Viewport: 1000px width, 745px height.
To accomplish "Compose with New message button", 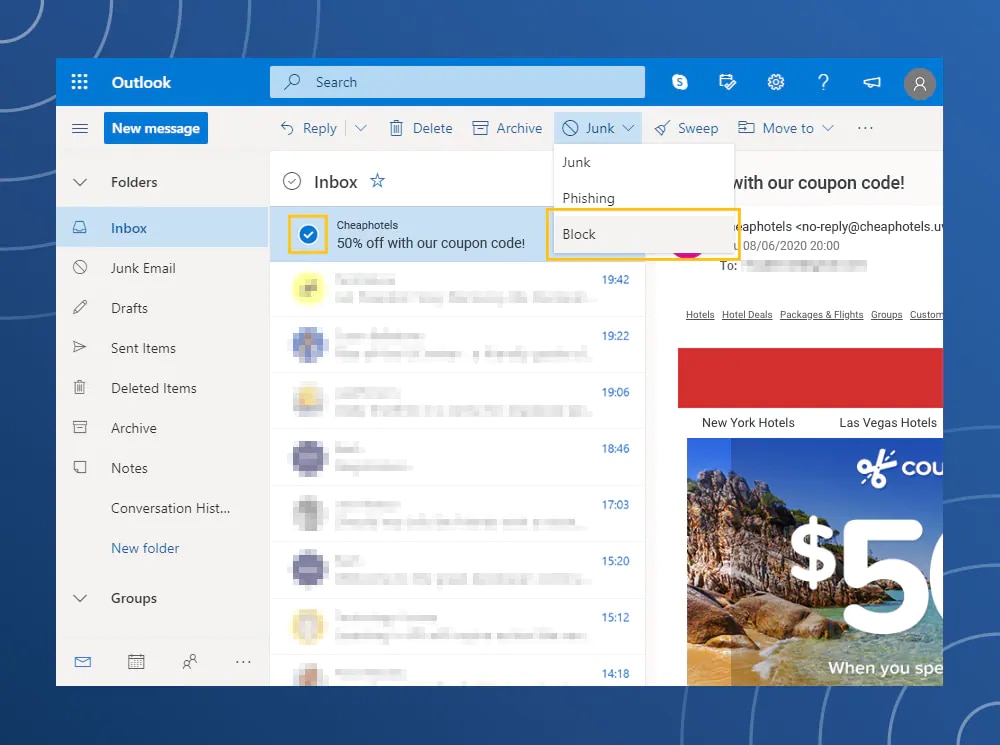I will [x=156, y=128].
